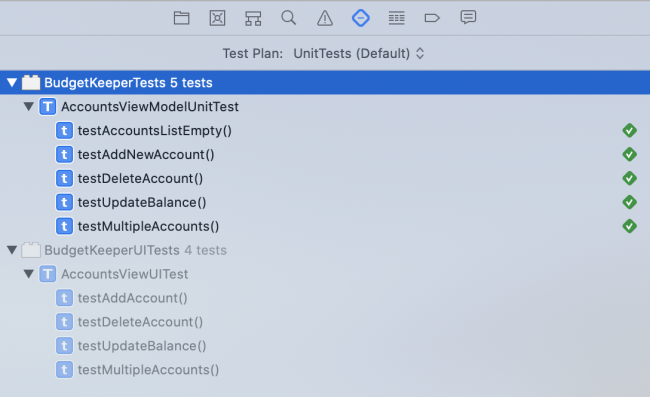Select the BudgetKeeperUITests 4 tests row

click(325, 250)
